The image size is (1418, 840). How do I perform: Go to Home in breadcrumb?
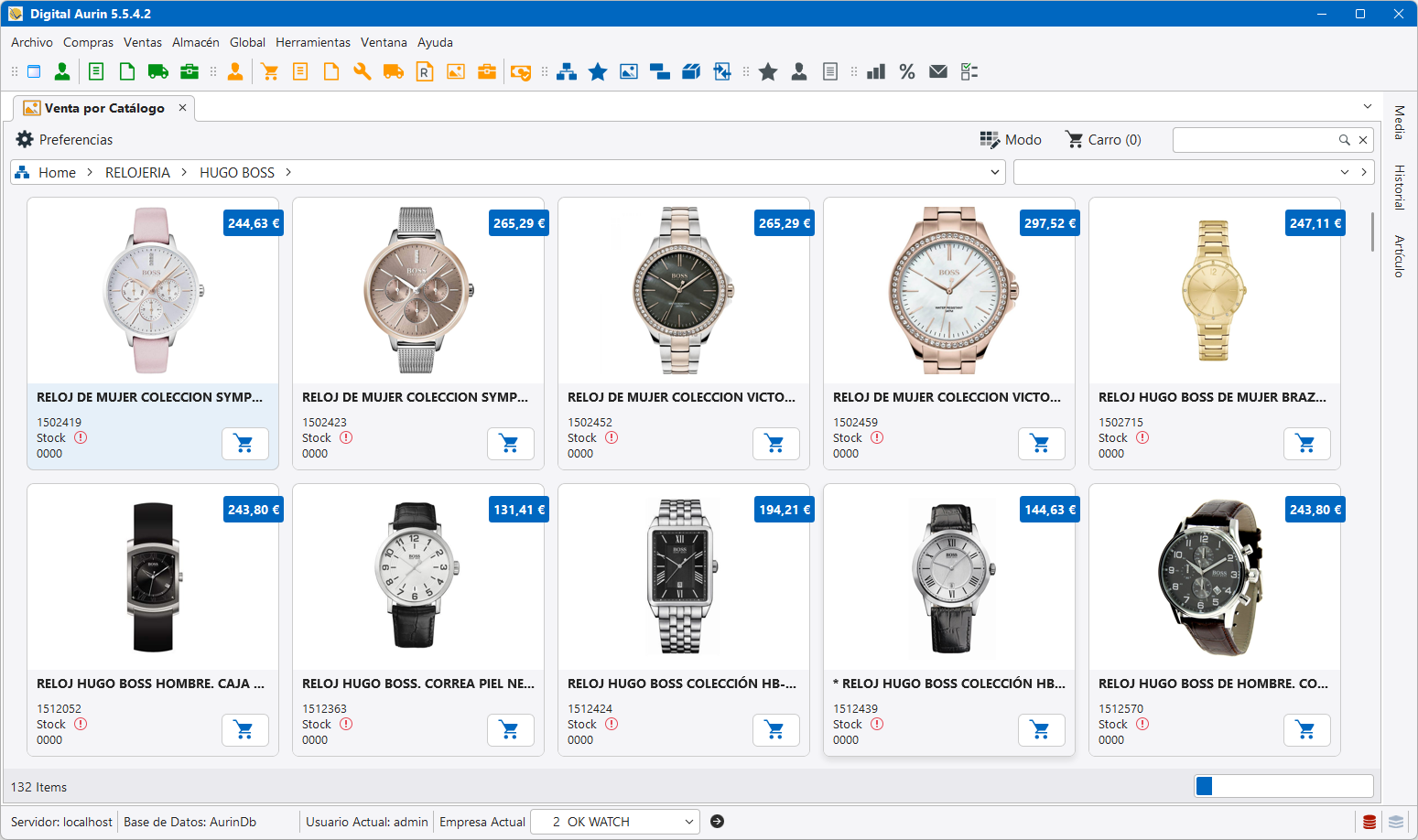[x=57, y=172]
